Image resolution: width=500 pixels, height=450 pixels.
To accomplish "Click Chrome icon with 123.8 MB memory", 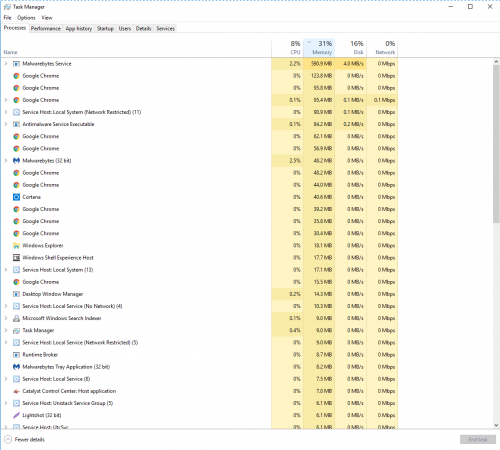I will [x=16, y=76].
